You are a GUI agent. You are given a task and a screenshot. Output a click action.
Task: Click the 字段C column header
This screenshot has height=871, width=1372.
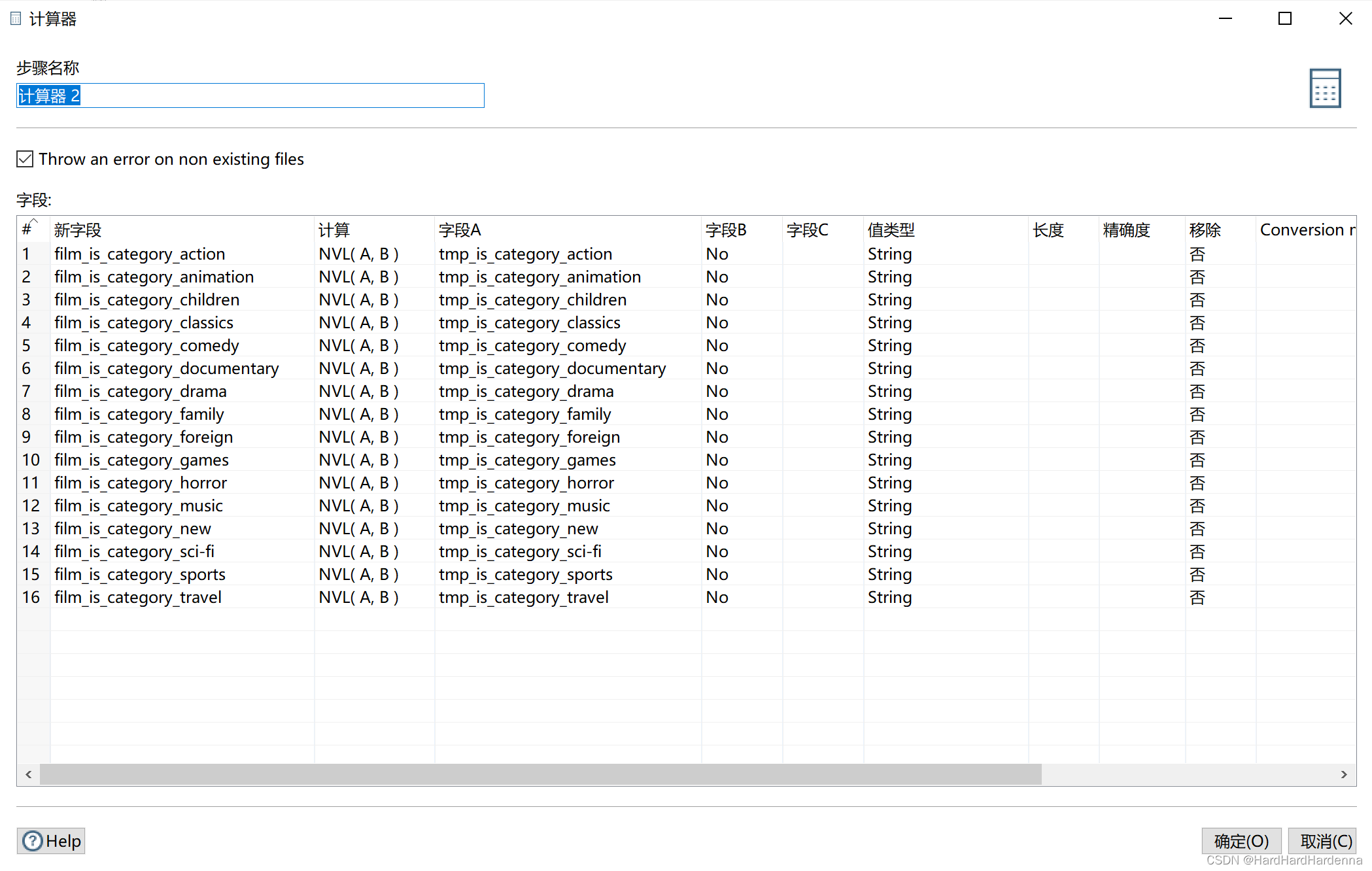[823, 230]
